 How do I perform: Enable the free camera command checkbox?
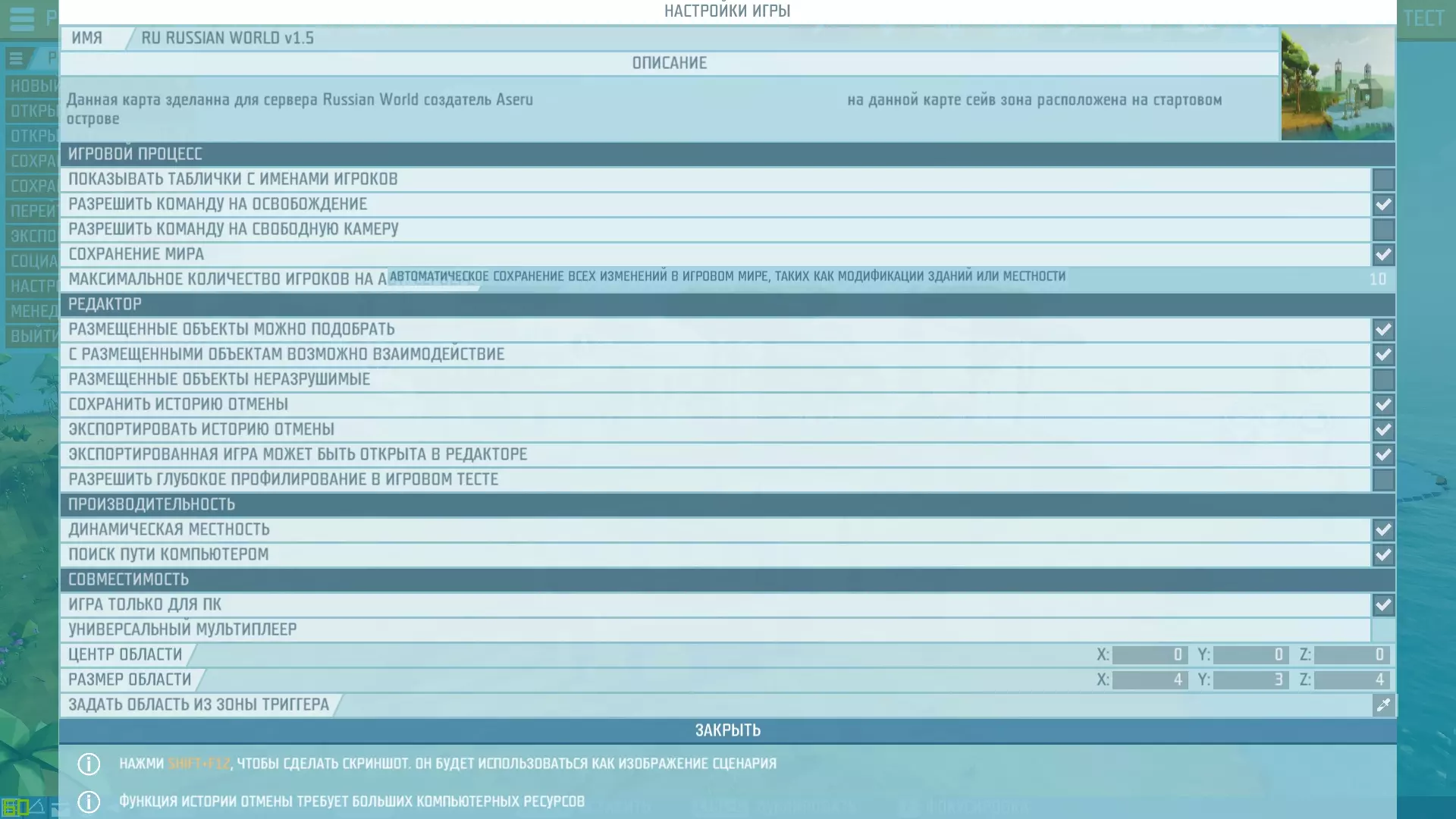tap(1383, 230)
